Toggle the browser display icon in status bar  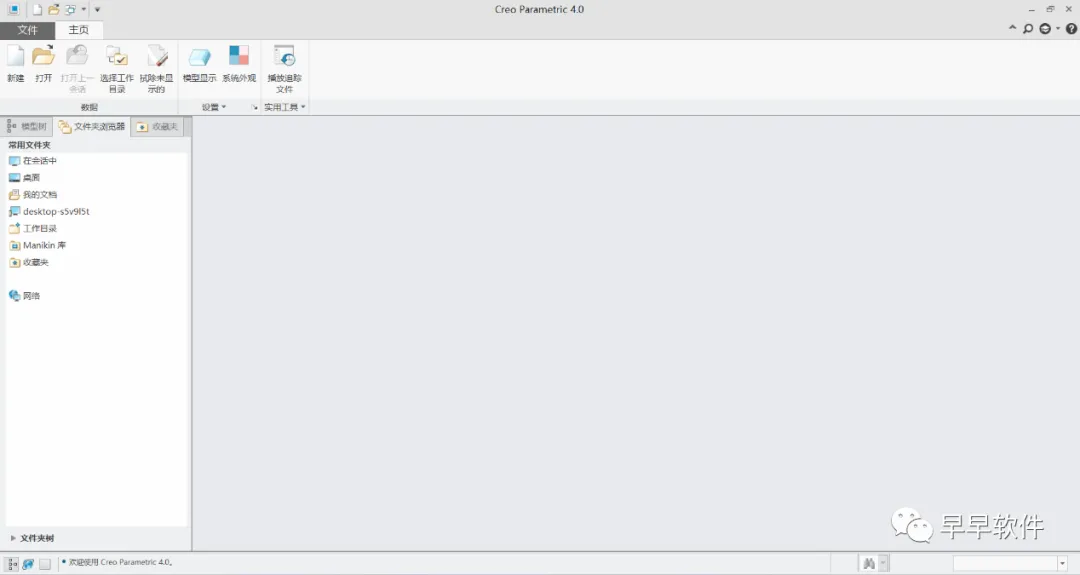click(28, 564)
